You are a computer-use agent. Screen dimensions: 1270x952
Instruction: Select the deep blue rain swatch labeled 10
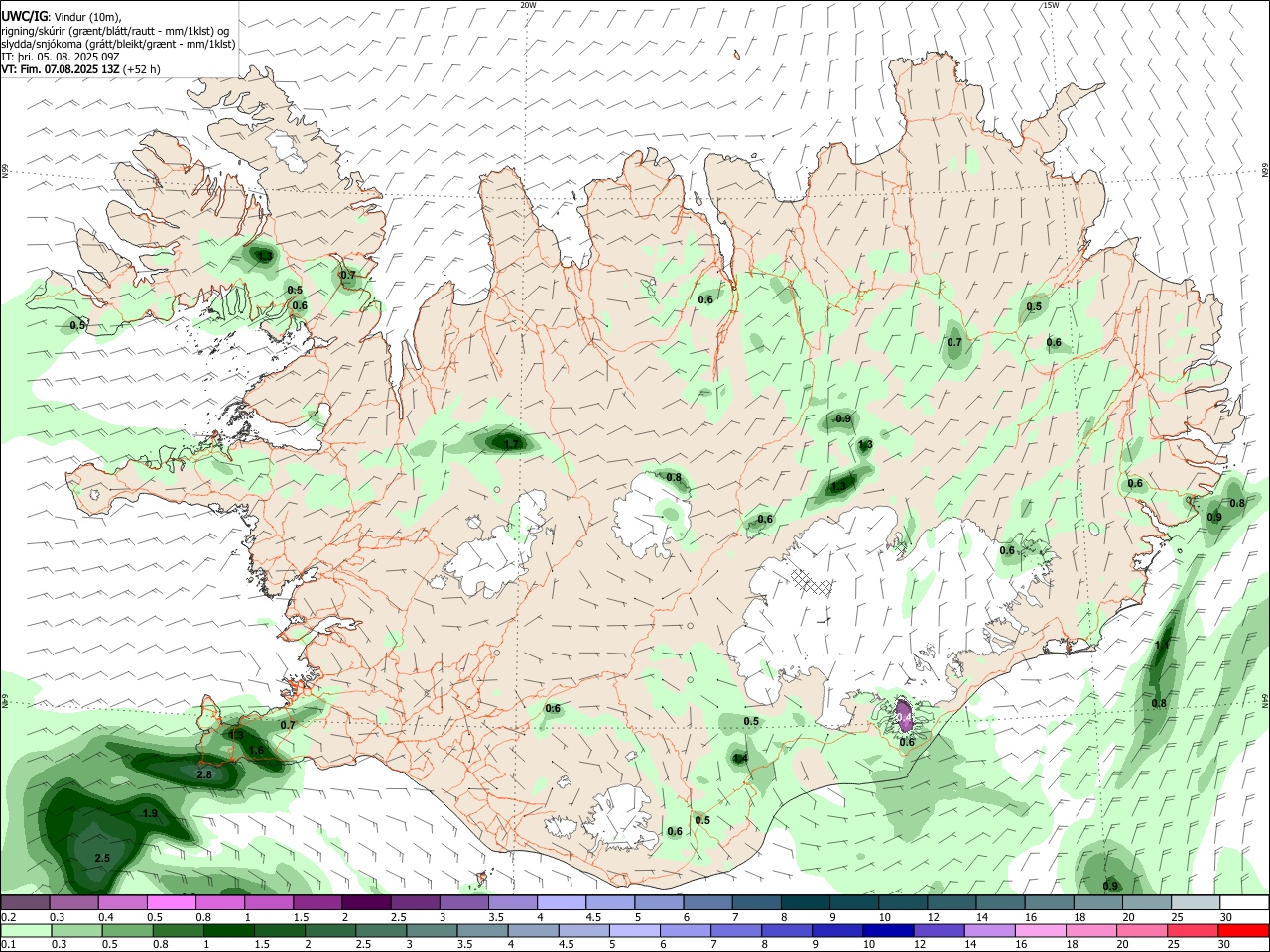[889, 931]
